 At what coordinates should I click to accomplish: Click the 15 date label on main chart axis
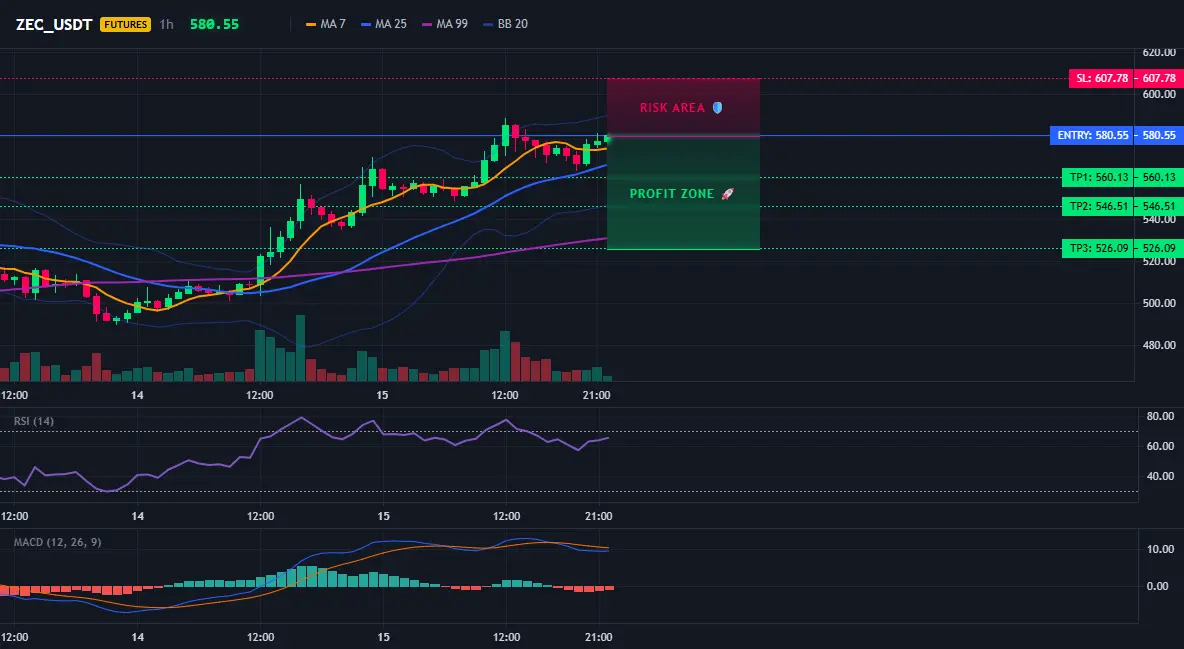coord(382,395)
